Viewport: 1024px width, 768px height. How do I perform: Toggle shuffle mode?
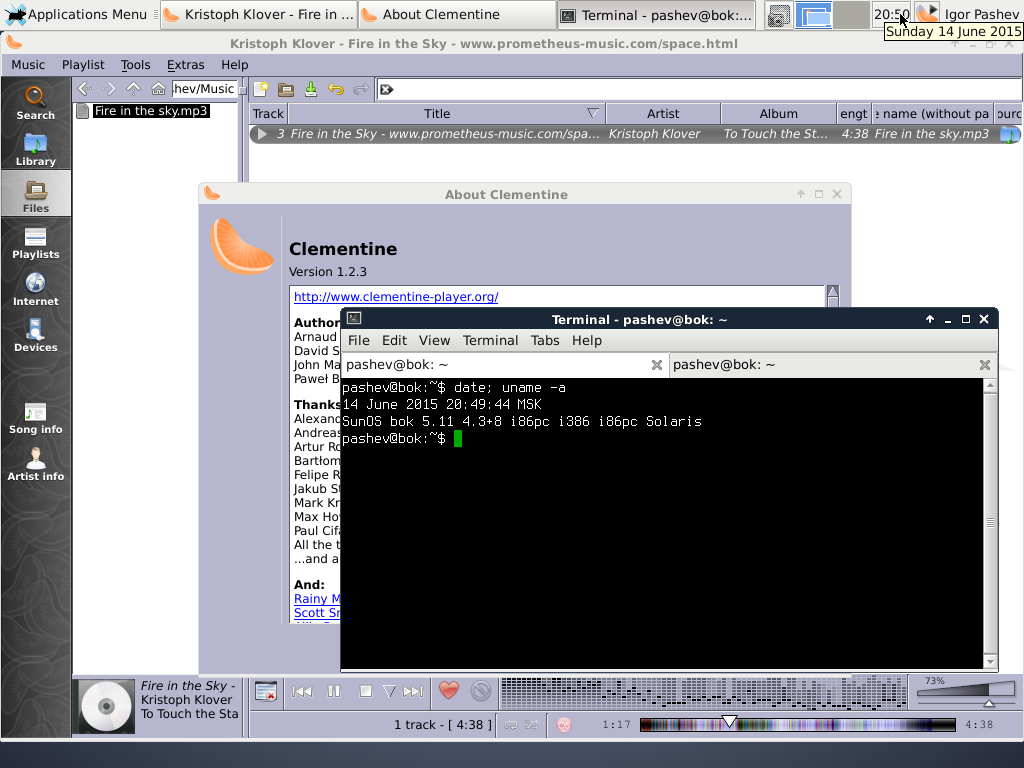tap(532, 725)
